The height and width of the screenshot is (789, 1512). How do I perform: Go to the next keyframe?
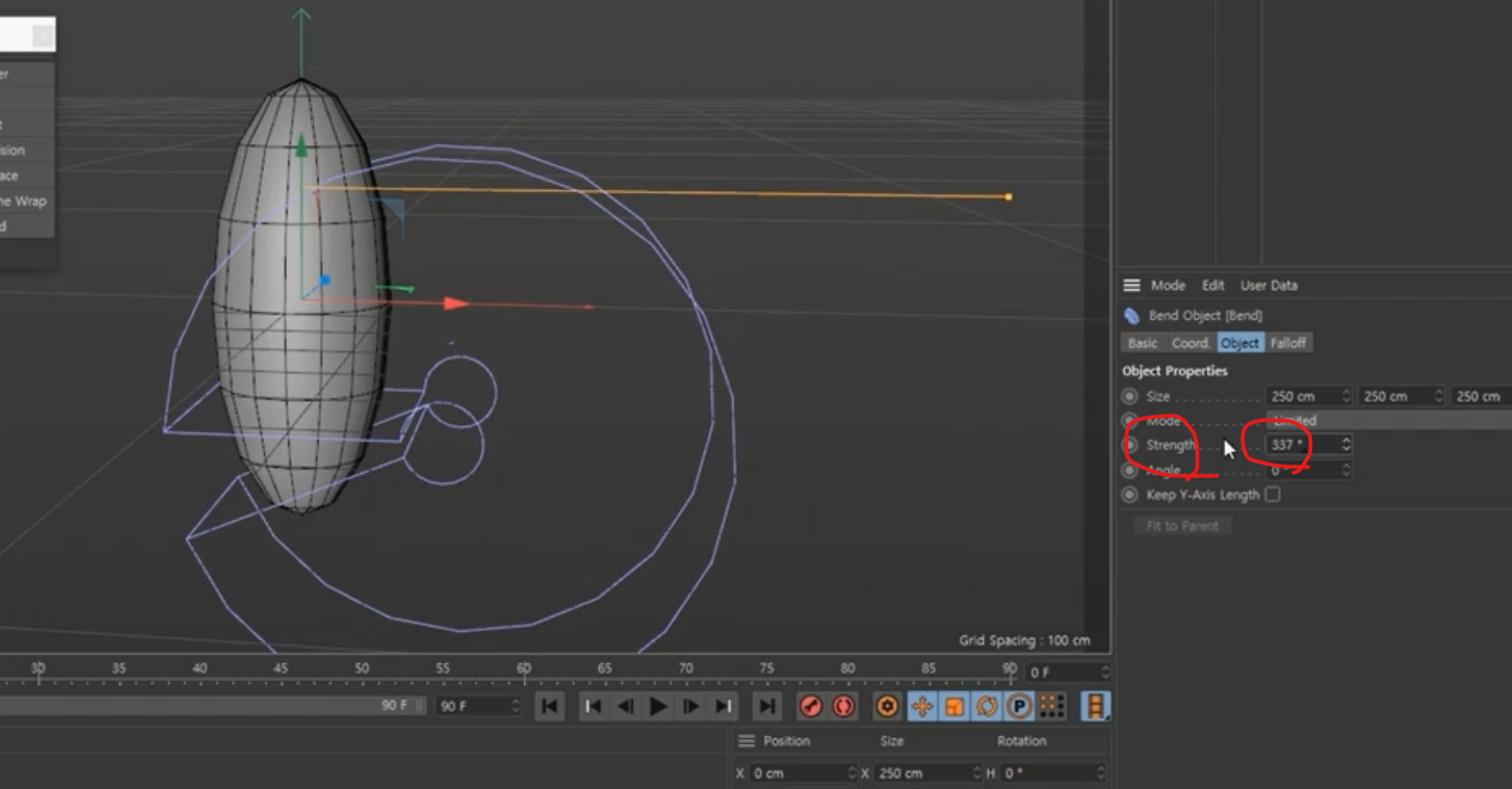[724, 706]
